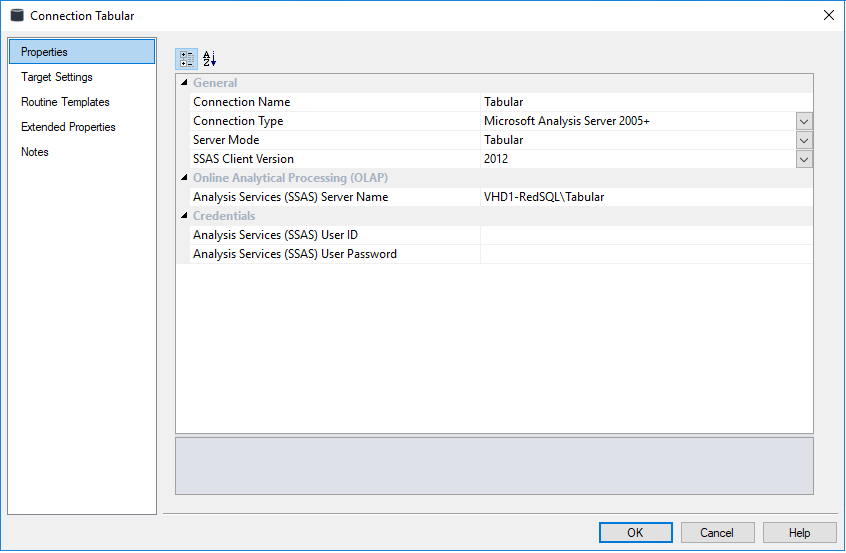The image size is (846, 553).
Task: Open the Routine Templates page
Action: click(65, 102)
